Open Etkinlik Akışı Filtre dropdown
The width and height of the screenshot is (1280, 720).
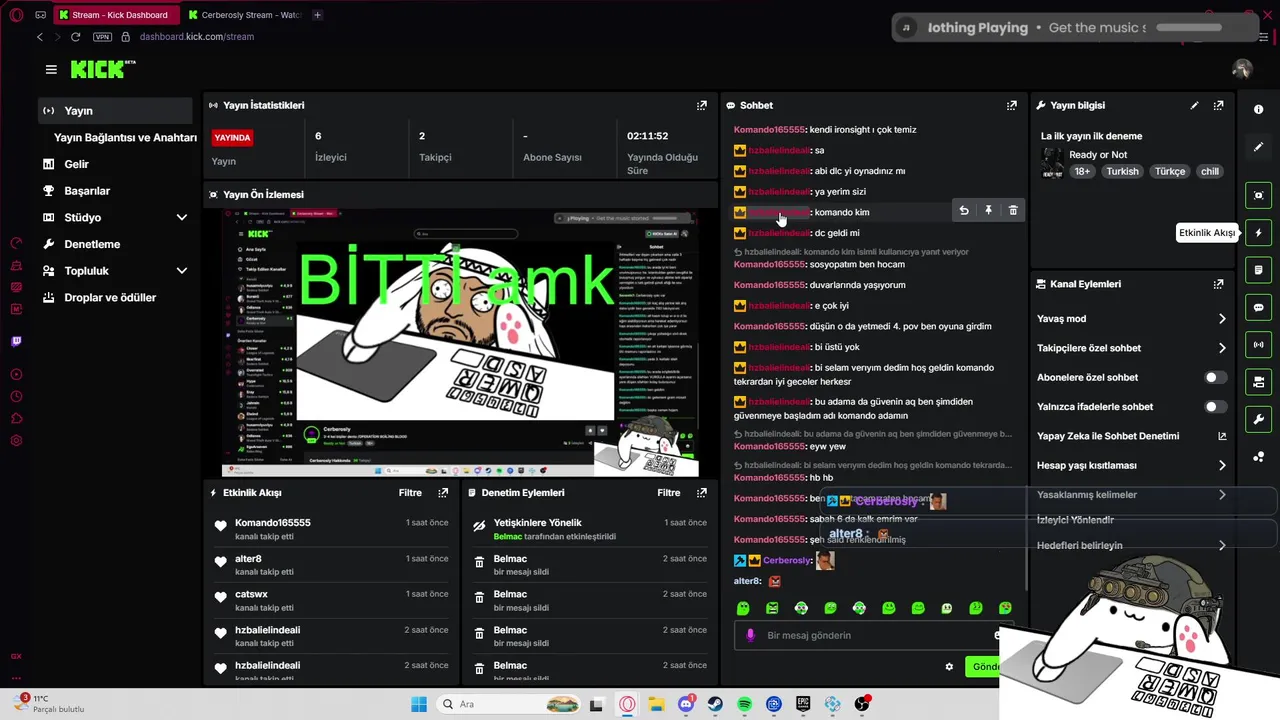tap(410, 493)
